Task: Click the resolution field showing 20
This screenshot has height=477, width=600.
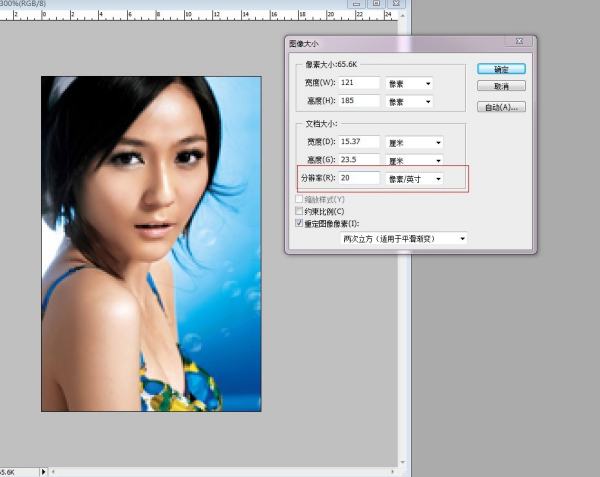Action: pos(358,179)
